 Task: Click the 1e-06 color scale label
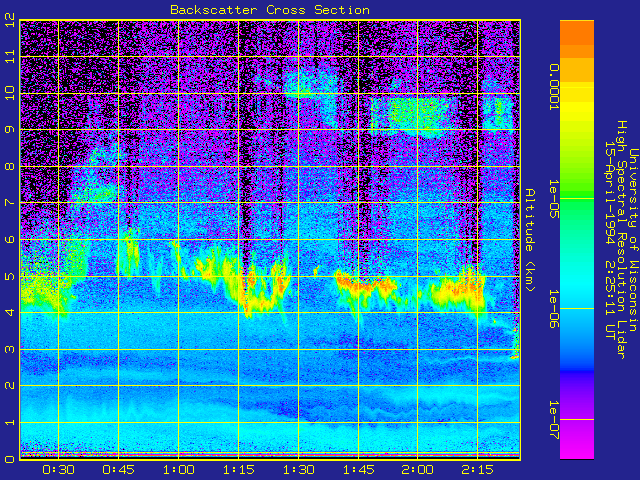[553, 309]
